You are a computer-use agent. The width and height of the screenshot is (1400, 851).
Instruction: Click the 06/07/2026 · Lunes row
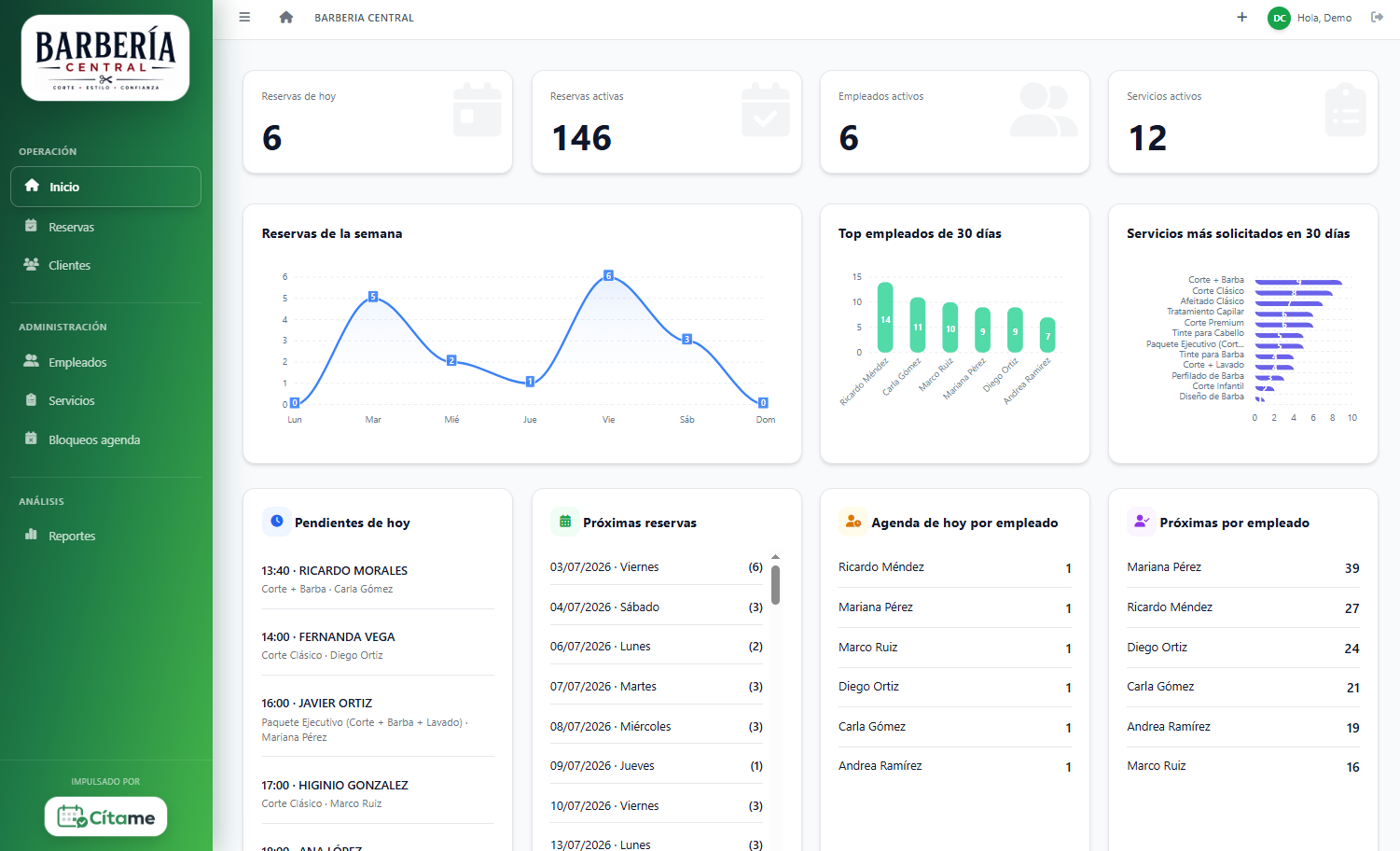click(657, 647)
